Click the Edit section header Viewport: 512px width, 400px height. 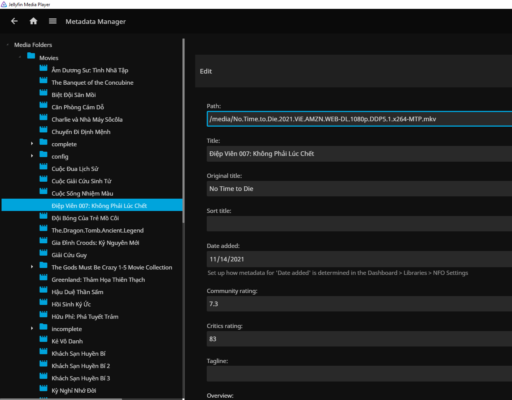[x=353, y=71]
